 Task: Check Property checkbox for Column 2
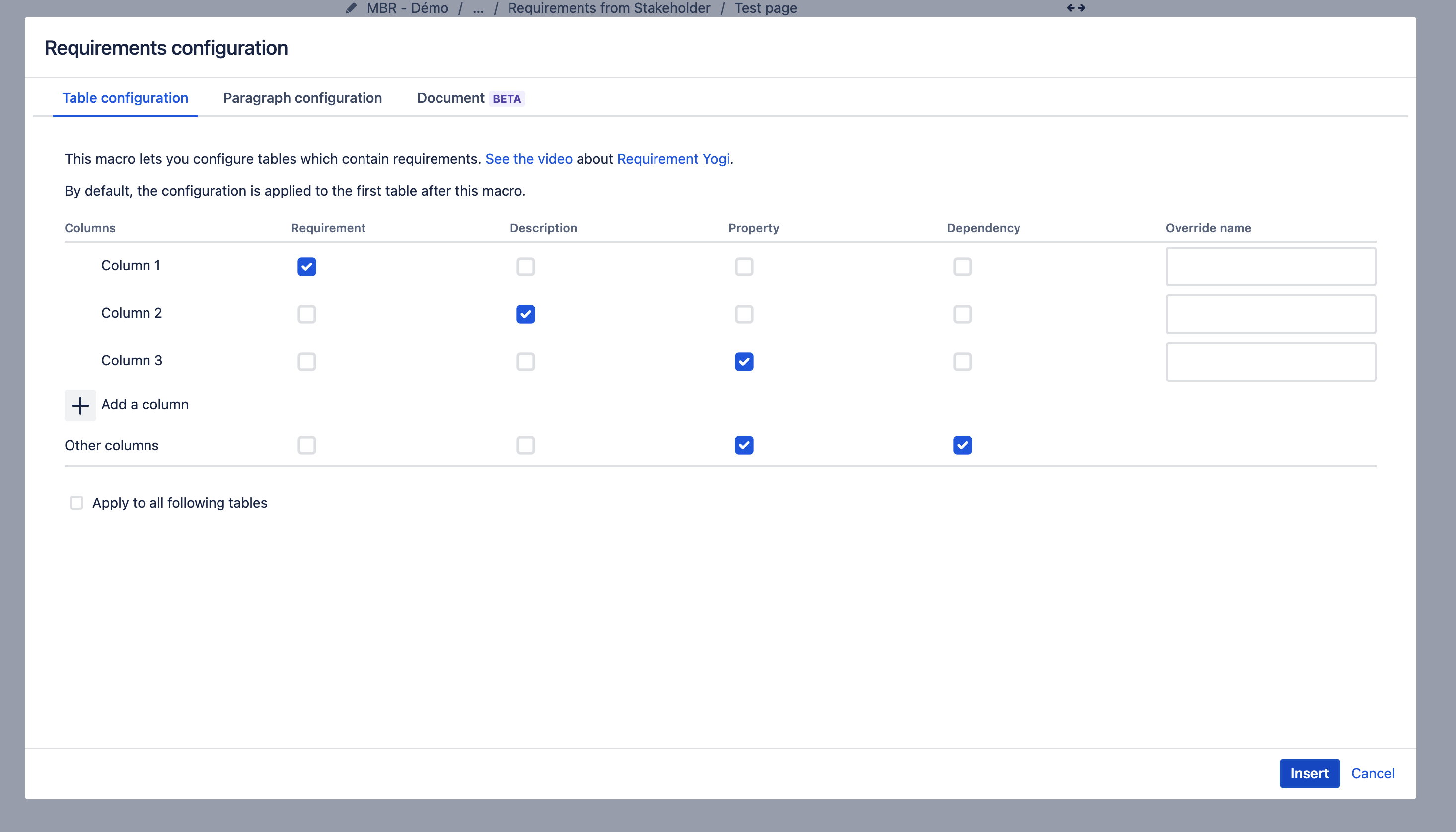pos(744,314)
